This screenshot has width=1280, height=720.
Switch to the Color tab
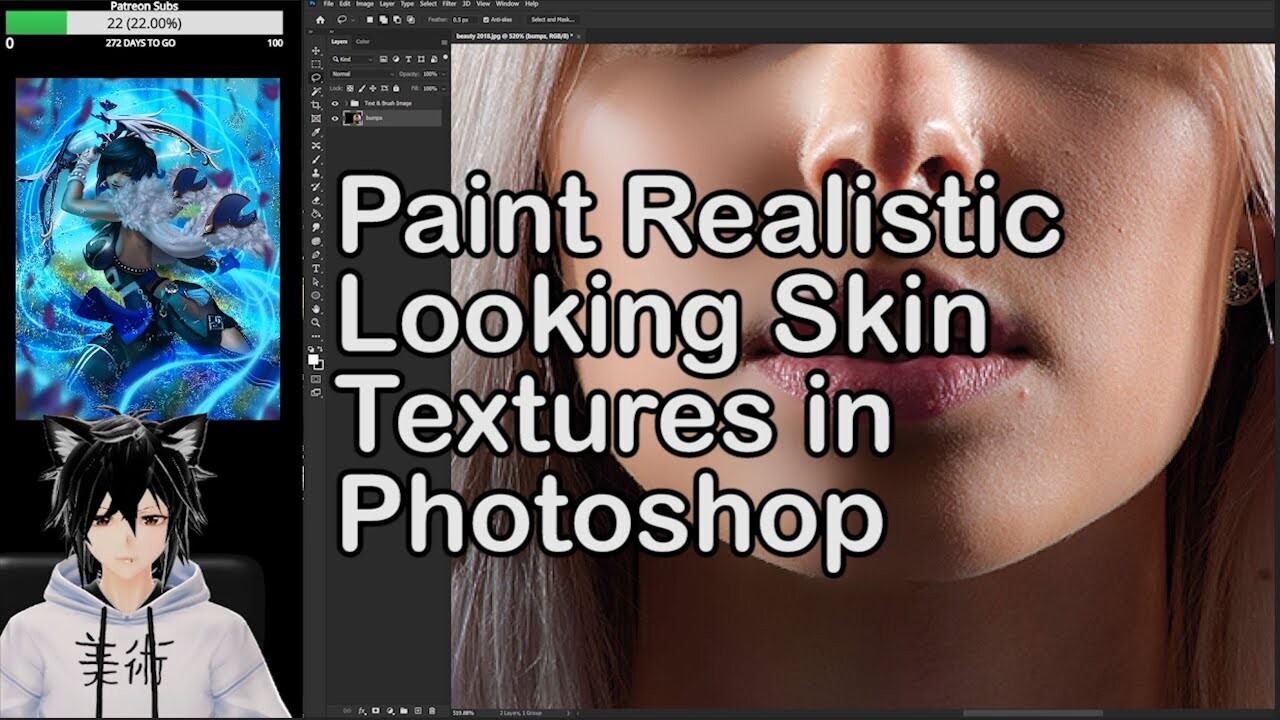pos(363,42)
